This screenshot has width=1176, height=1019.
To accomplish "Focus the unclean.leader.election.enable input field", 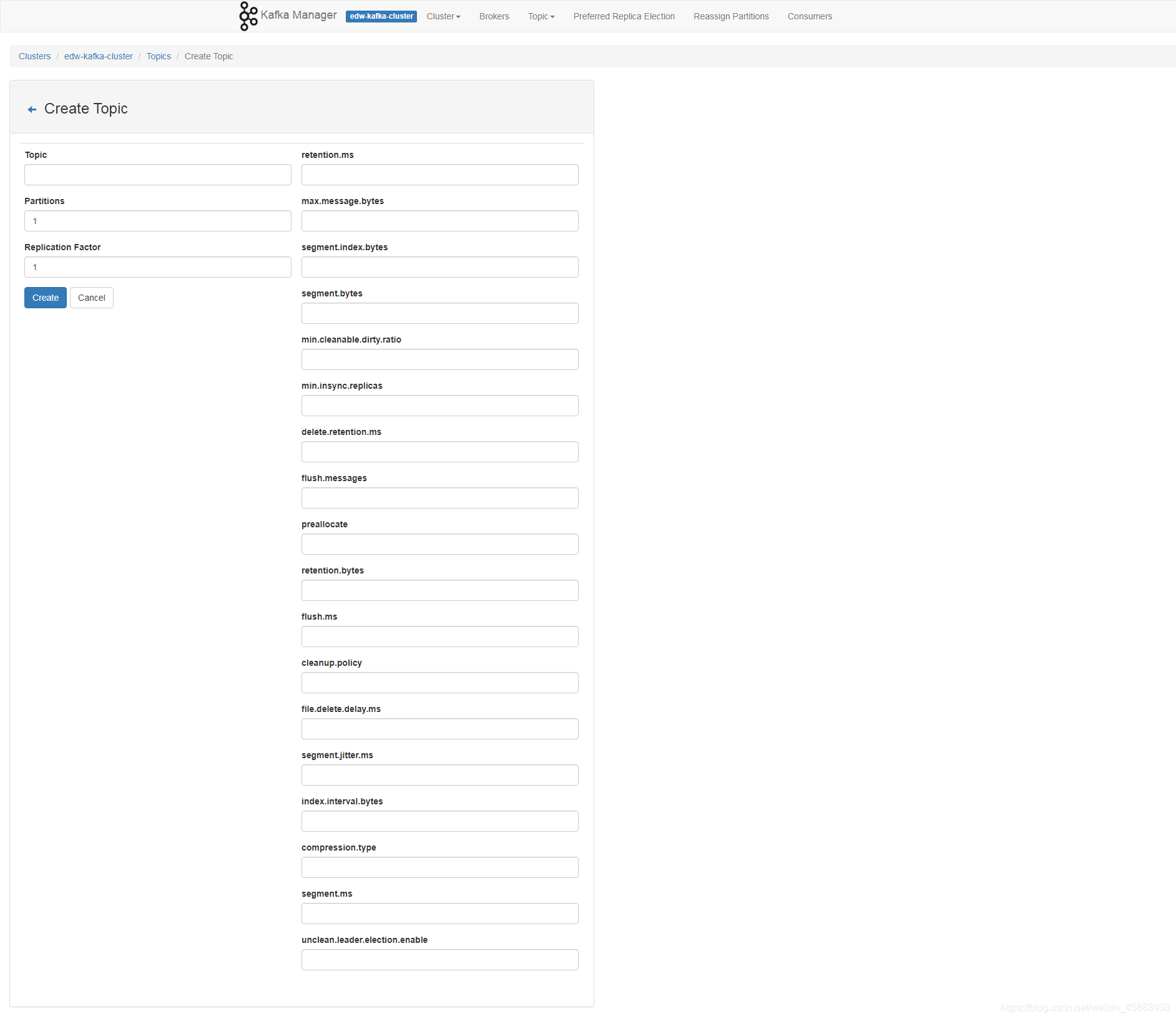I will [x=440, y=960].
